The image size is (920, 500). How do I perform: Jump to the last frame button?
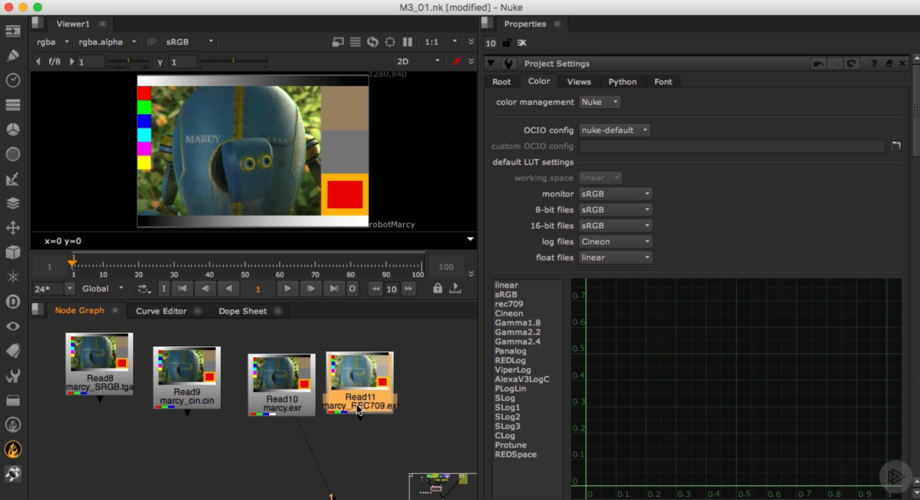click(334, 288)
